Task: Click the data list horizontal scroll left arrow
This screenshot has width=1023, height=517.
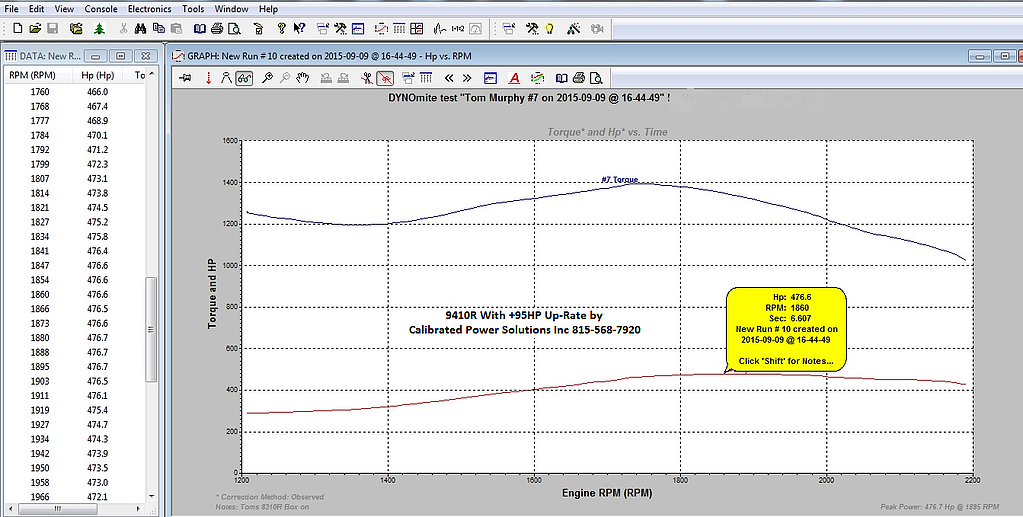Action: click(9, 508)
